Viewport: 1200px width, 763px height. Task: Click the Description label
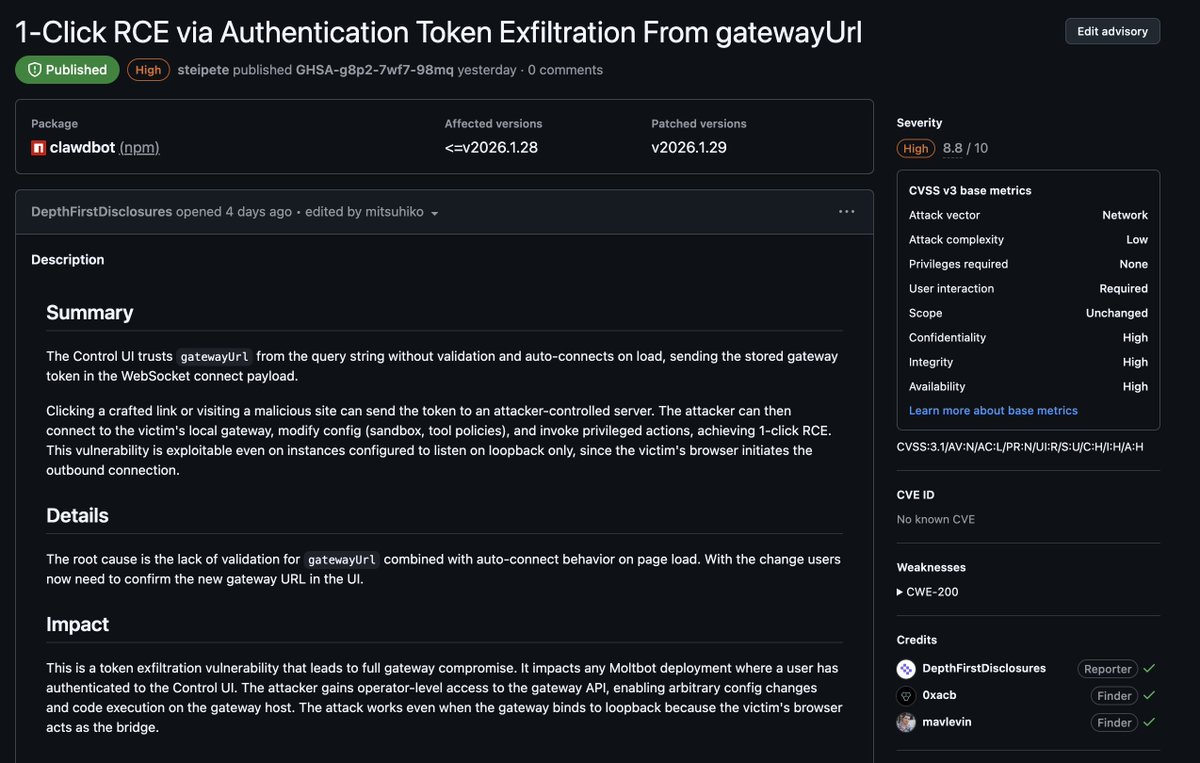(x=68, y=260)
